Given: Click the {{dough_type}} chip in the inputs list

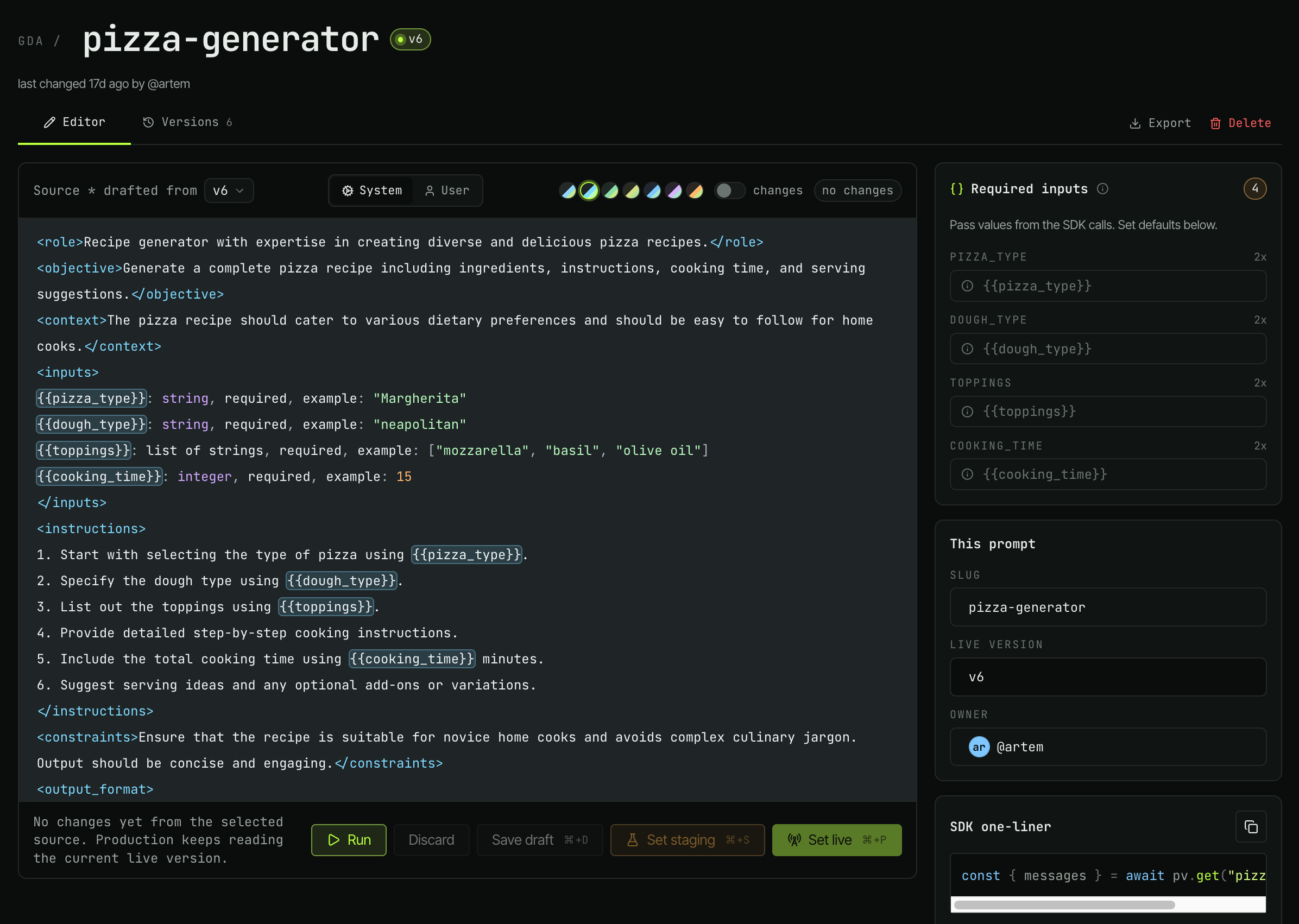Looking at the screenshot, I should pos(92,425).
